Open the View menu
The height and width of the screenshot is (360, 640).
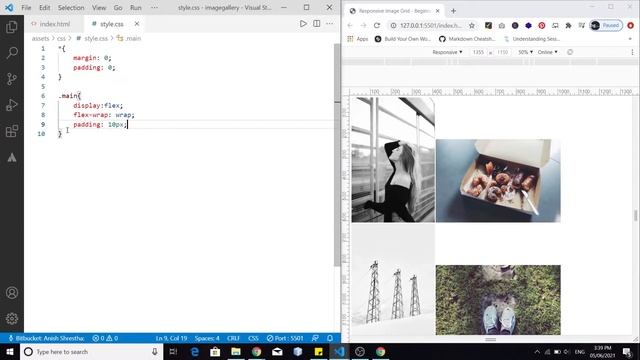tap(99, 8)
